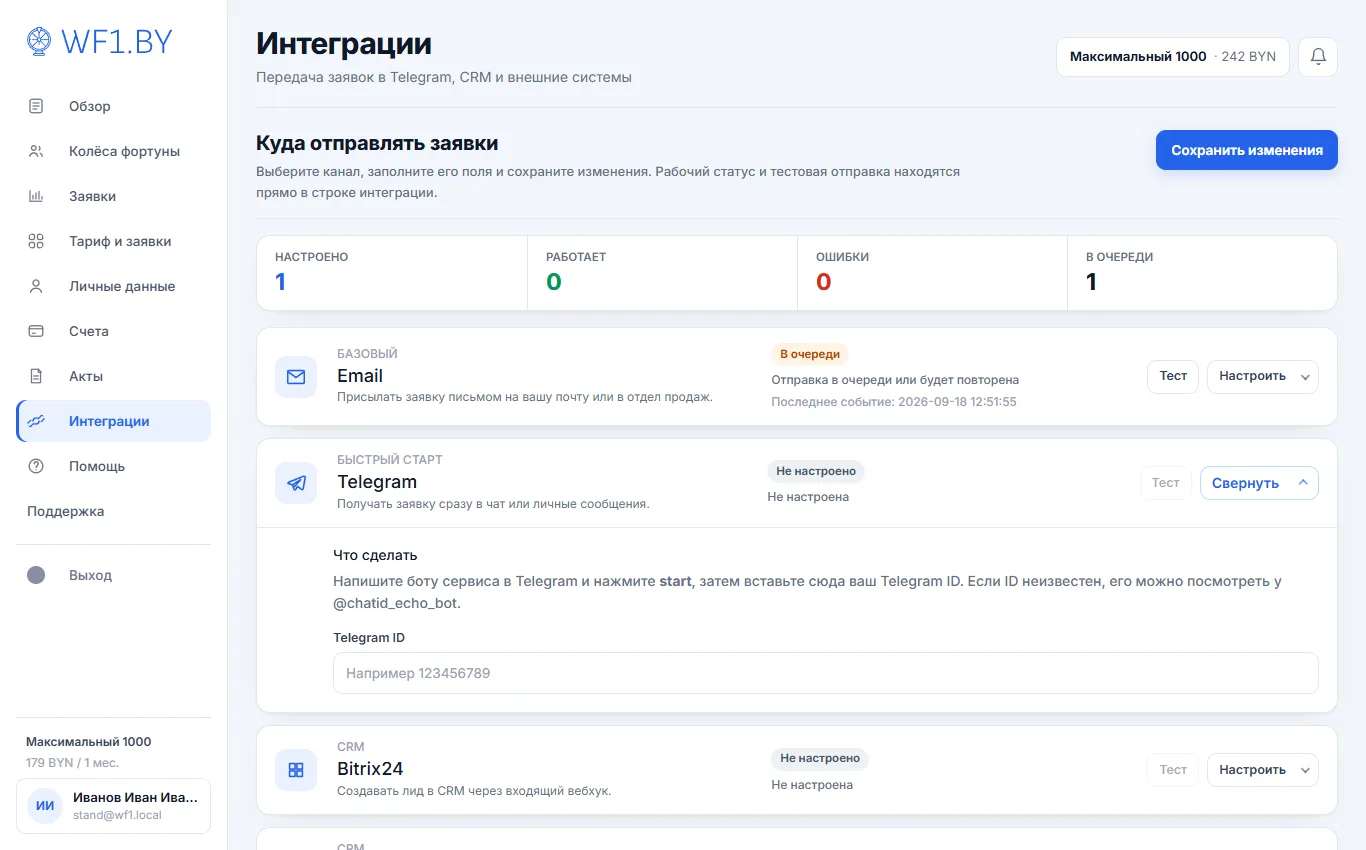Click the Не настроено badge in Telegram row
This screenshot has height=850, width=1366.
pyautogui.click(x=817, y=471)
